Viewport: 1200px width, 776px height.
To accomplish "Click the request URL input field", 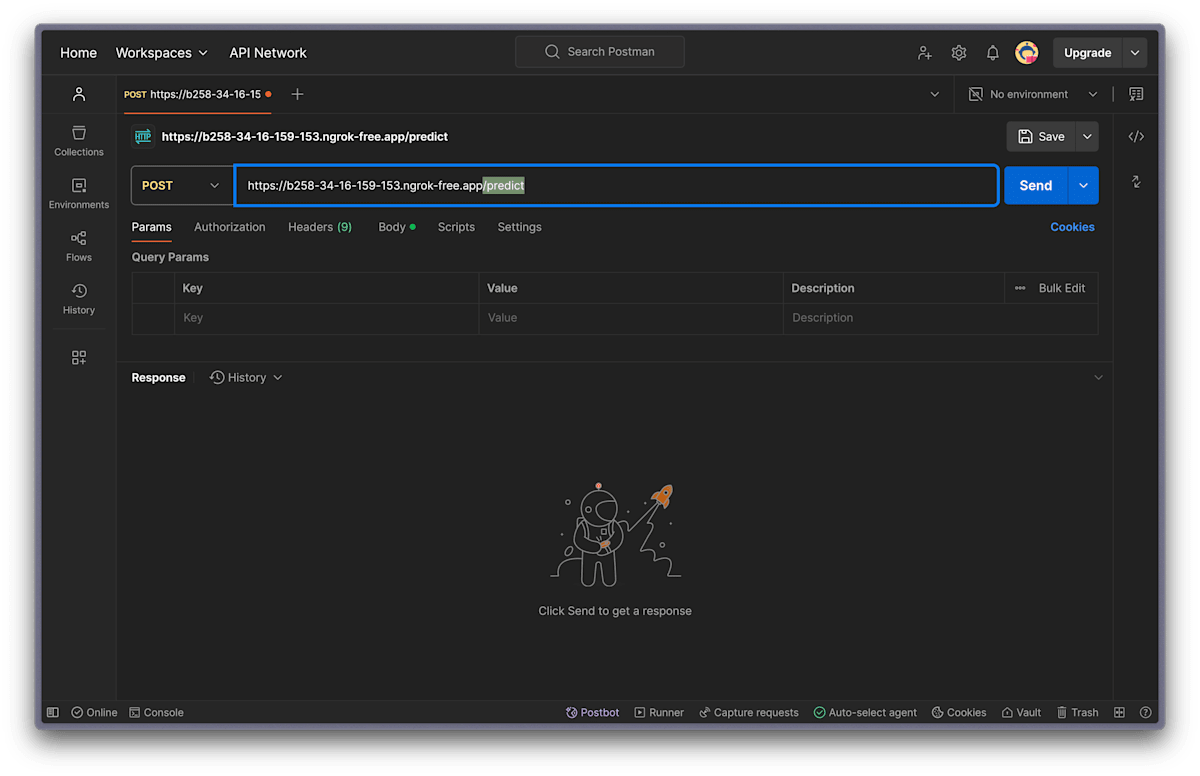I will 617,186.
